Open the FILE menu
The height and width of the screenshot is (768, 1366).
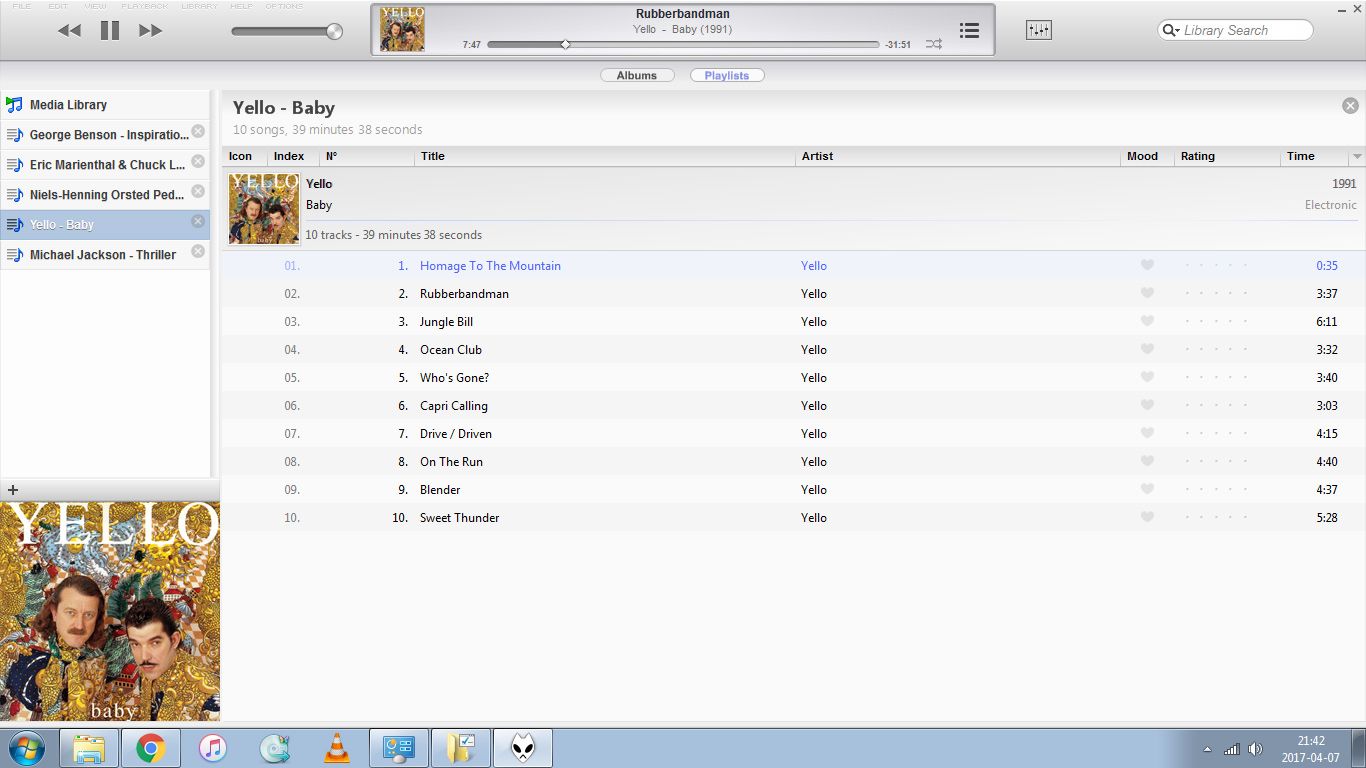point(21,6)
